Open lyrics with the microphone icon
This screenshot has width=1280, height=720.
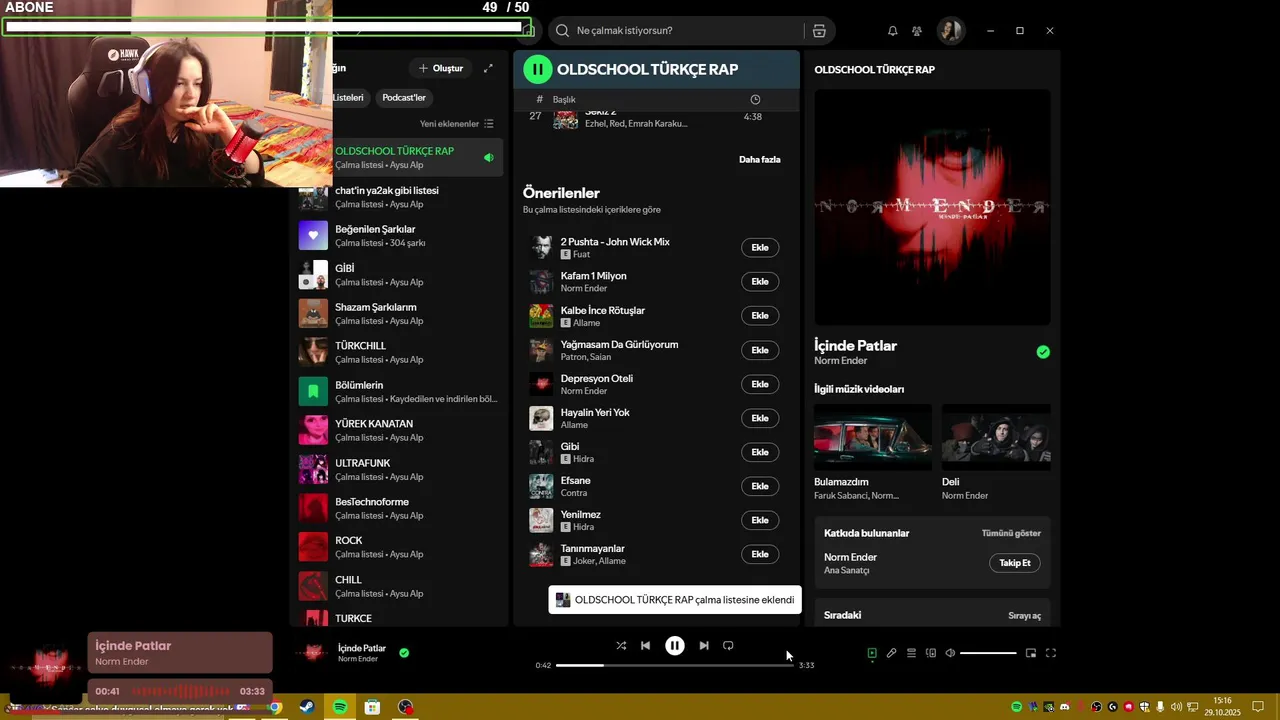click(x=891, y=653)
